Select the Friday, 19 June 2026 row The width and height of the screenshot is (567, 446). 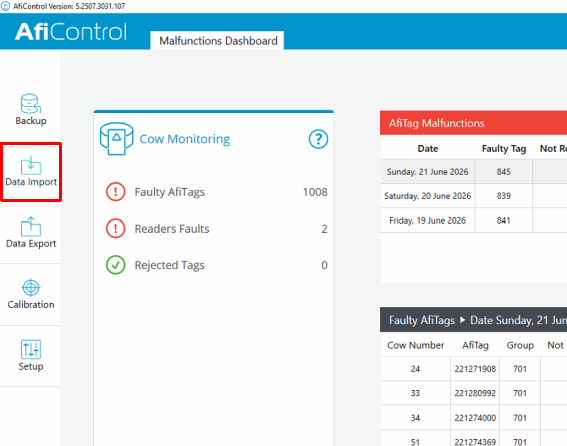[473, 220]
